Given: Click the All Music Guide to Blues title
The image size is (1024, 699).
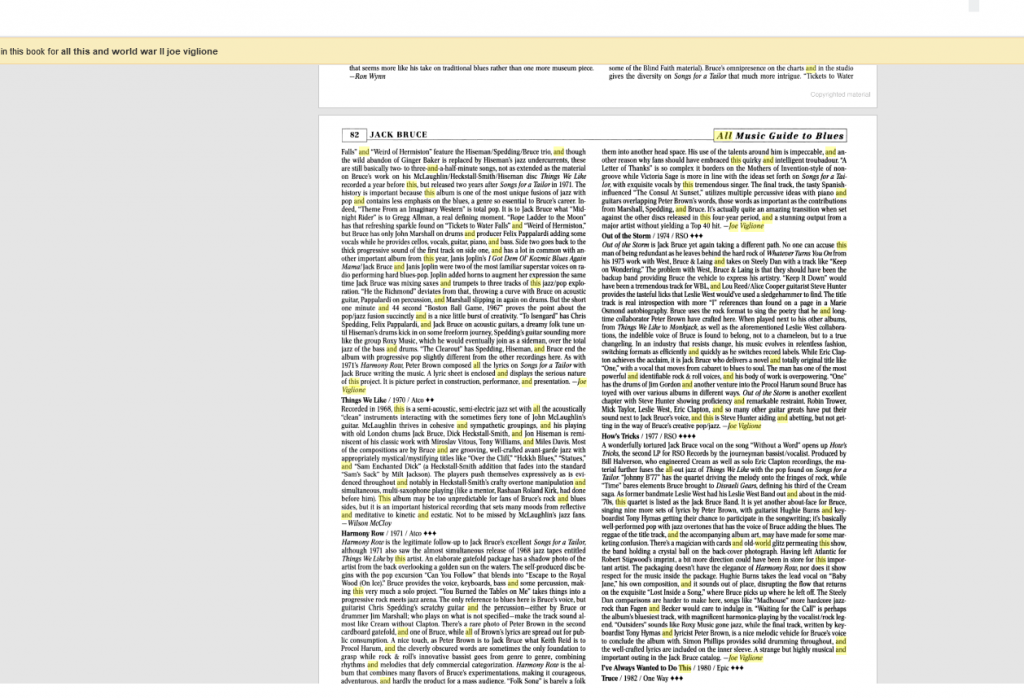Looking at the screenshot, I should tap(780, 135).
